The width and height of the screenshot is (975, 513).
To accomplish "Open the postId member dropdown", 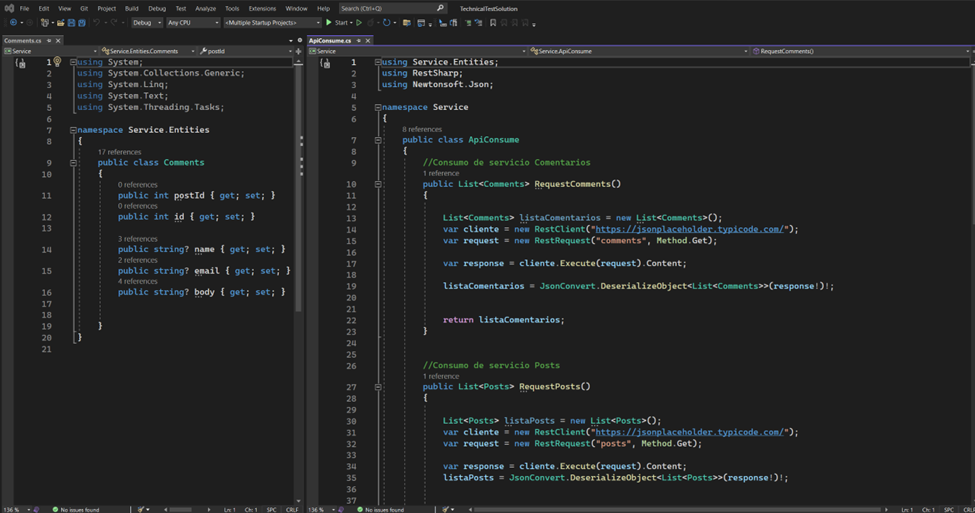I will pyautogui.click(x=246, y=51).
